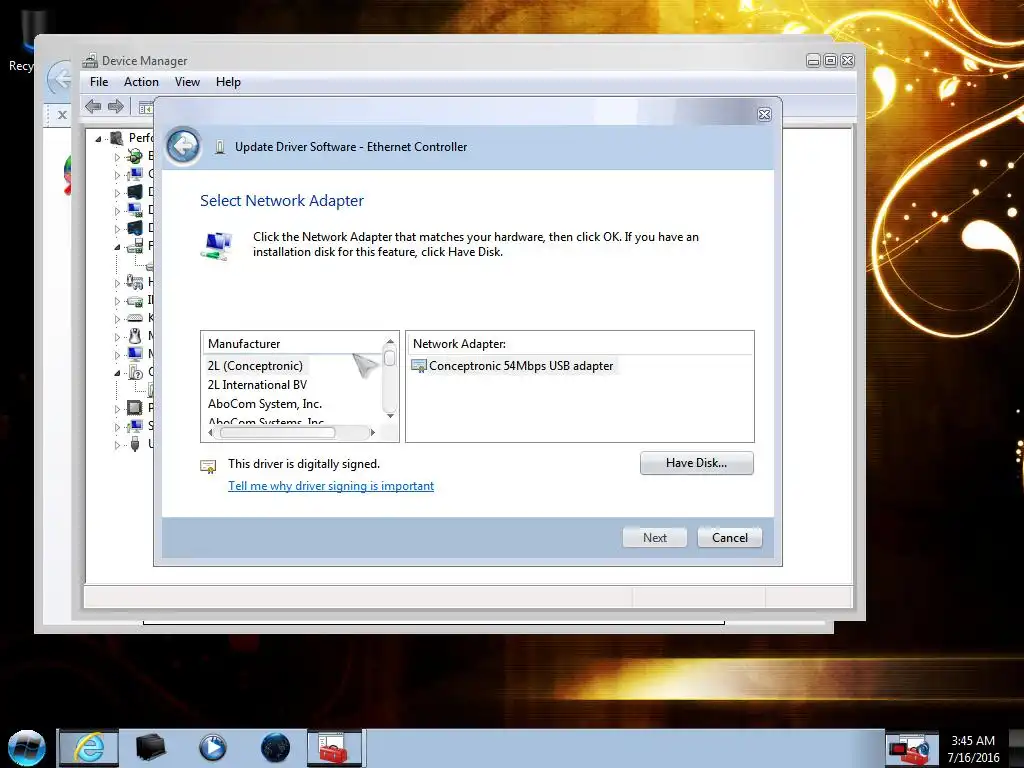Select the question-mark Other devices icon in the tree
The height and width of the screenshot is (768, 1024).
pos(136,372)
